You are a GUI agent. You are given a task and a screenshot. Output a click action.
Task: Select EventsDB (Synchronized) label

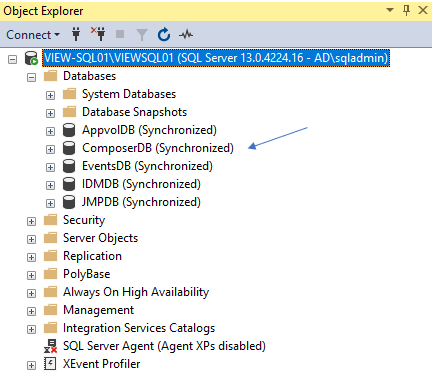tap(147, 166)
